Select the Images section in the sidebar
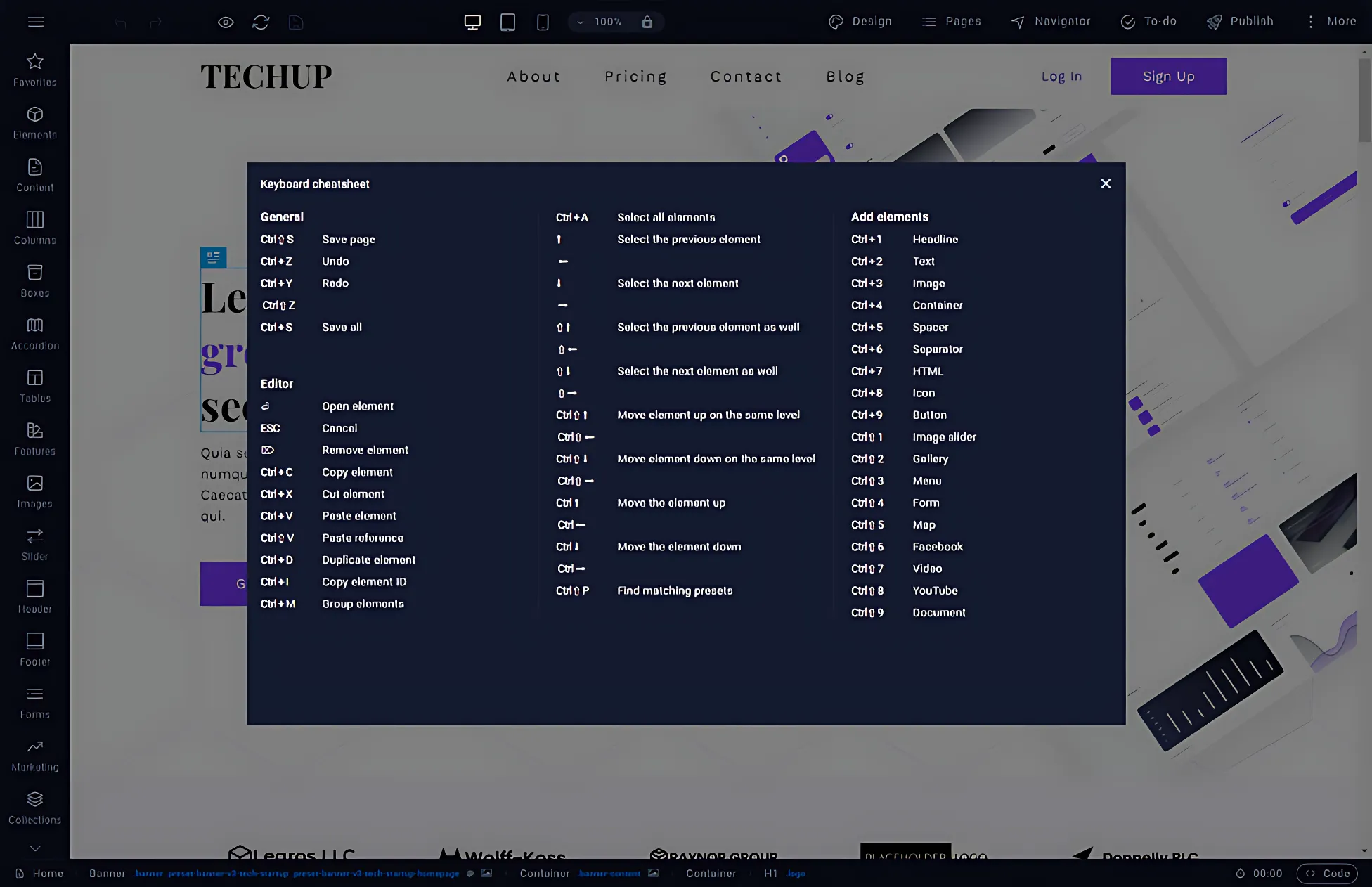 click(34, 490)
